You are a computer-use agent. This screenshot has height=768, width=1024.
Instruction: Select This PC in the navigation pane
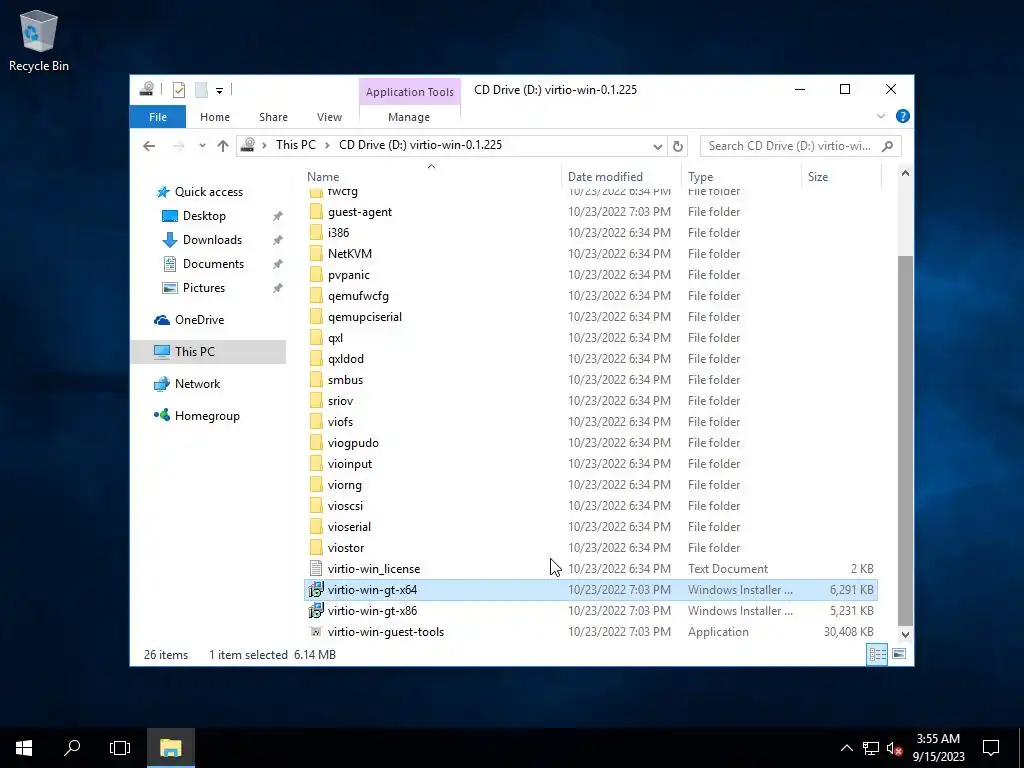coord(195,352)
